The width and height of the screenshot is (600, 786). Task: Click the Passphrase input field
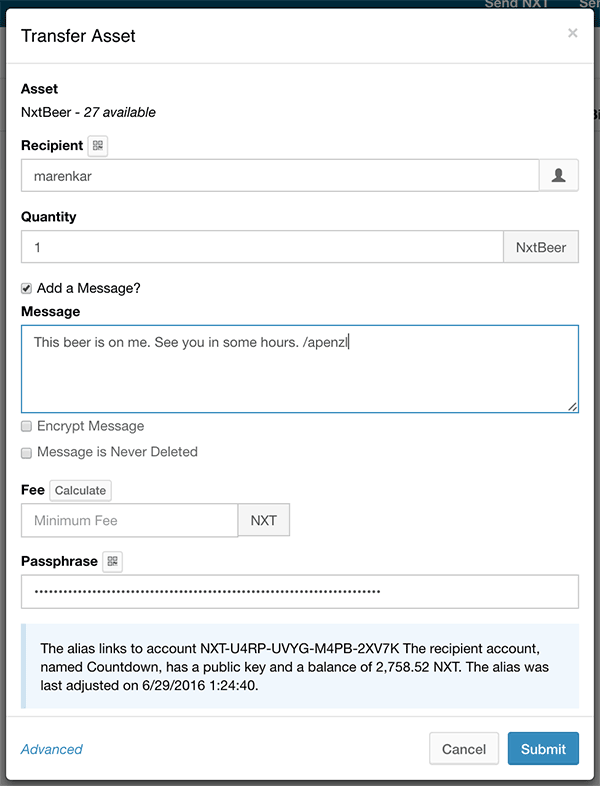click(300, 592)
